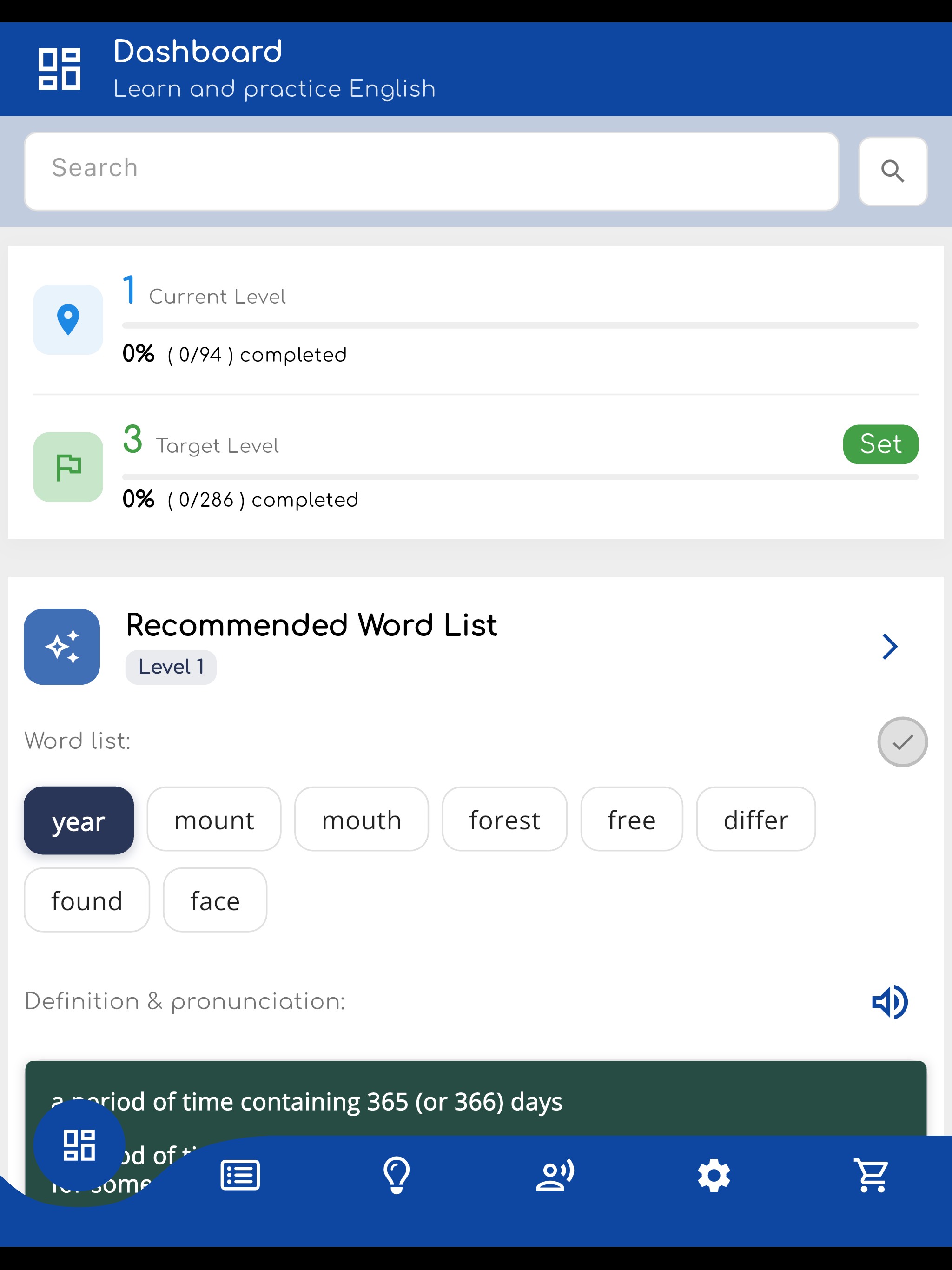Tap the search magnifier icon
Viewport: 952px width, 1270px height.
(x=892, y=170)
